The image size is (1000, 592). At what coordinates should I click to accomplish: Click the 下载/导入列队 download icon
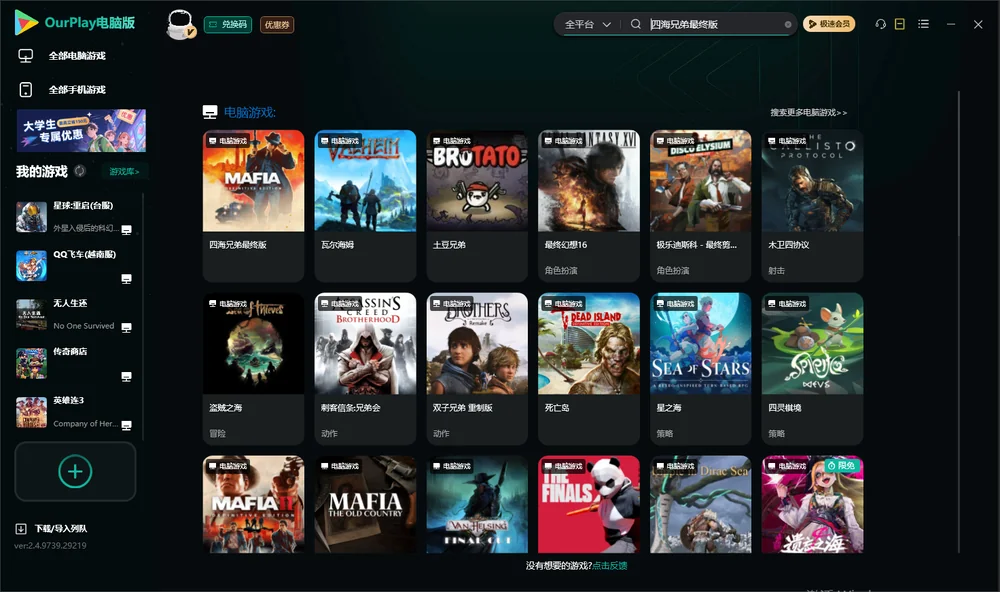[21, 528]
